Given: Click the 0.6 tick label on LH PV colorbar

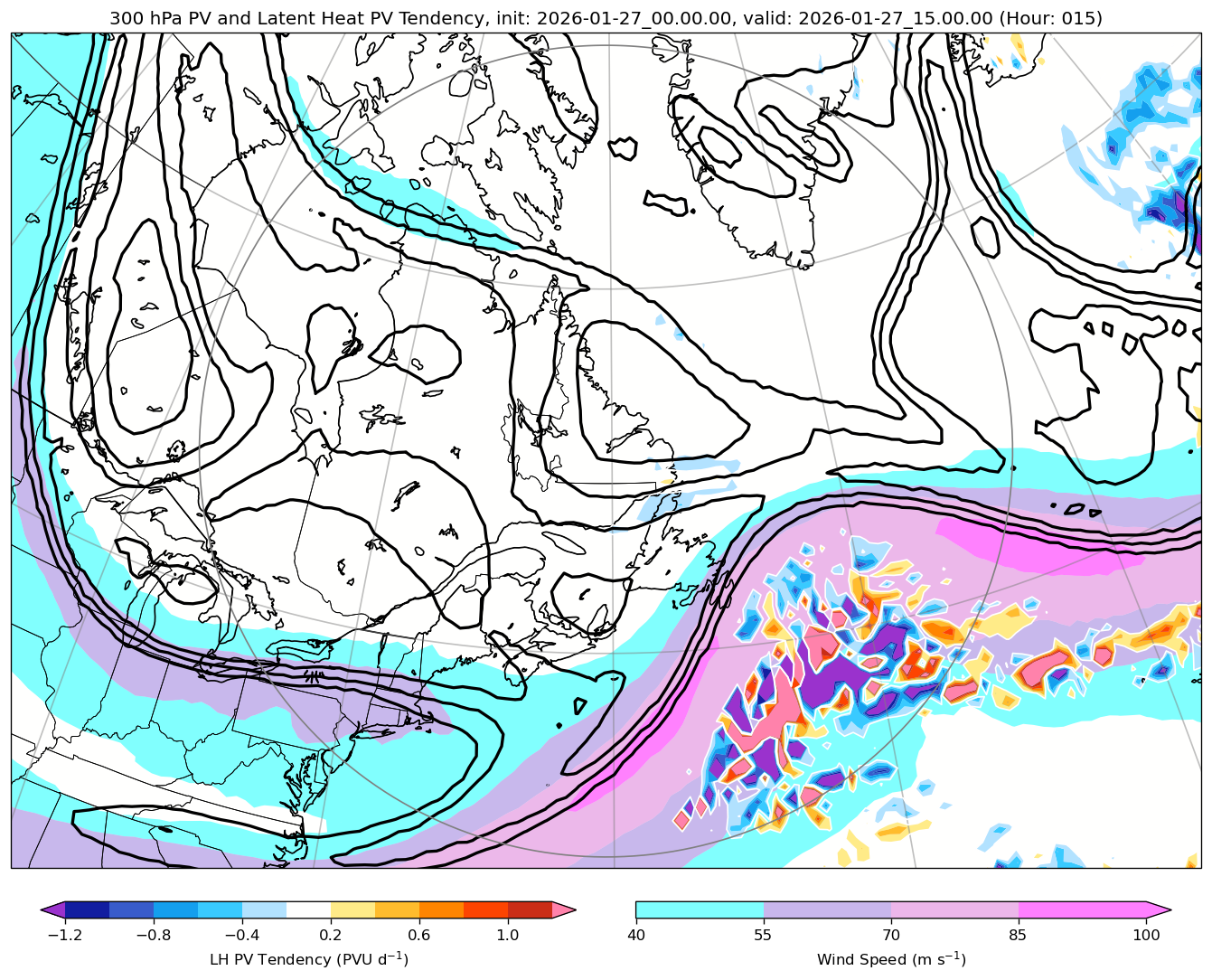Looking at the screenshot, I should click(x=419, y=935).
